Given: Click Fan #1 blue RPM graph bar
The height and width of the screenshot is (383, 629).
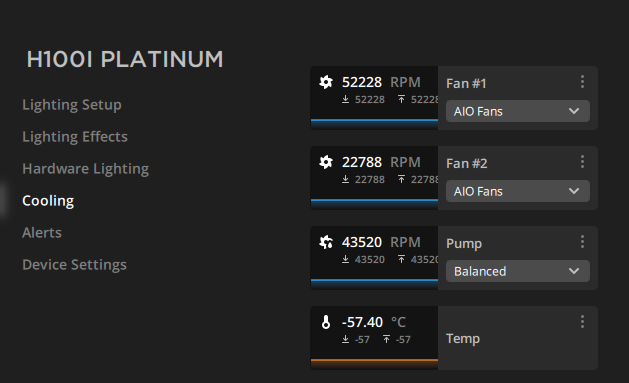Looking at the screenshot, I should point(374,124).
